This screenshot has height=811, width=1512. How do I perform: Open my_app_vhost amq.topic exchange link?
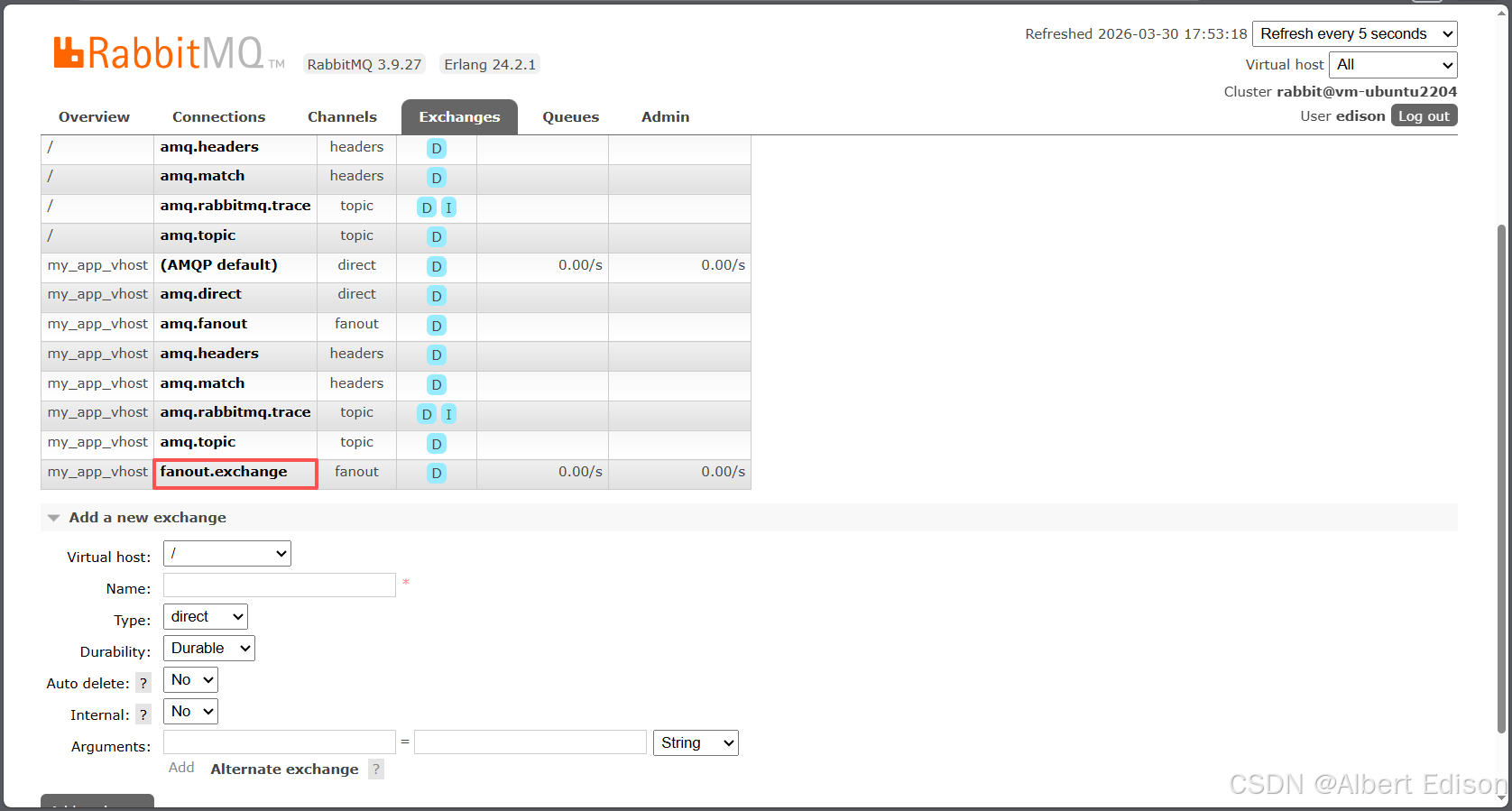coord(198,442)
